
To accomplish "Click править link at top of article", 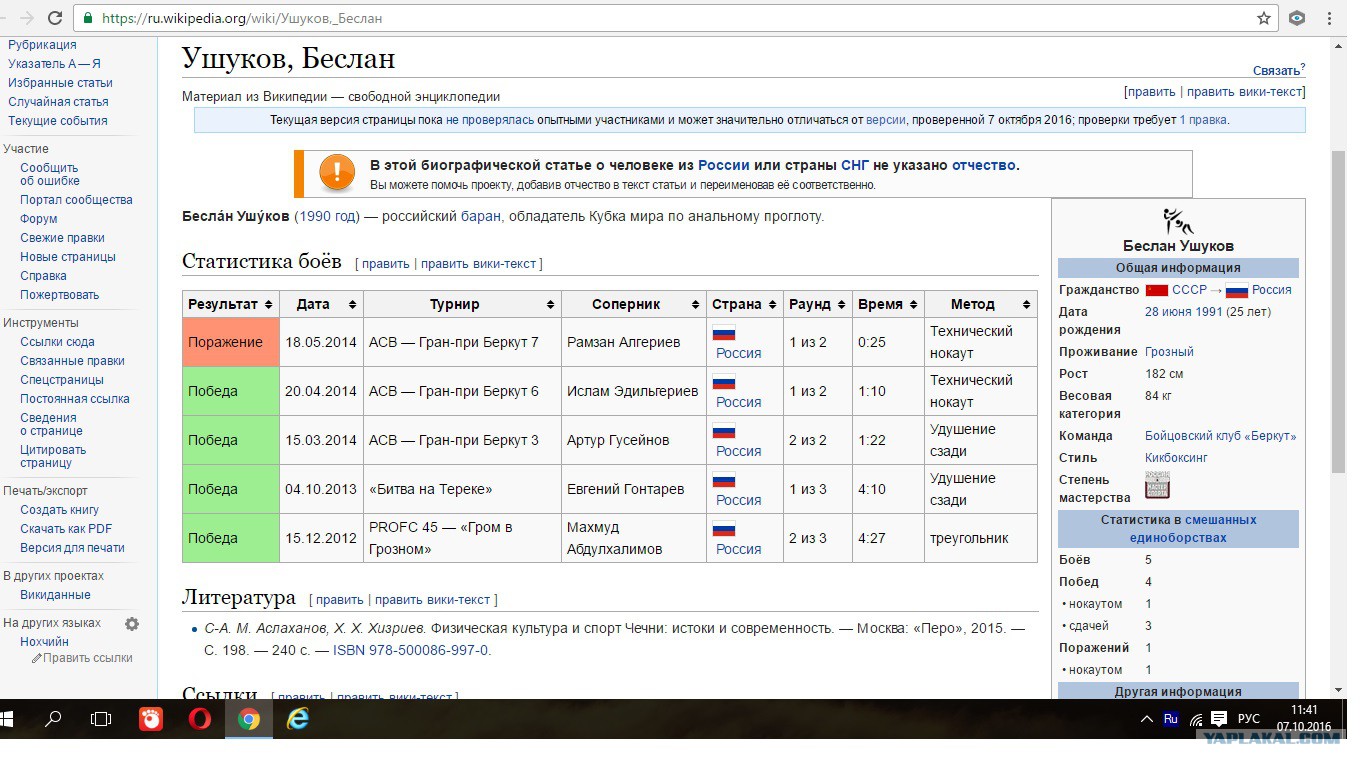I will [1151, 92].
